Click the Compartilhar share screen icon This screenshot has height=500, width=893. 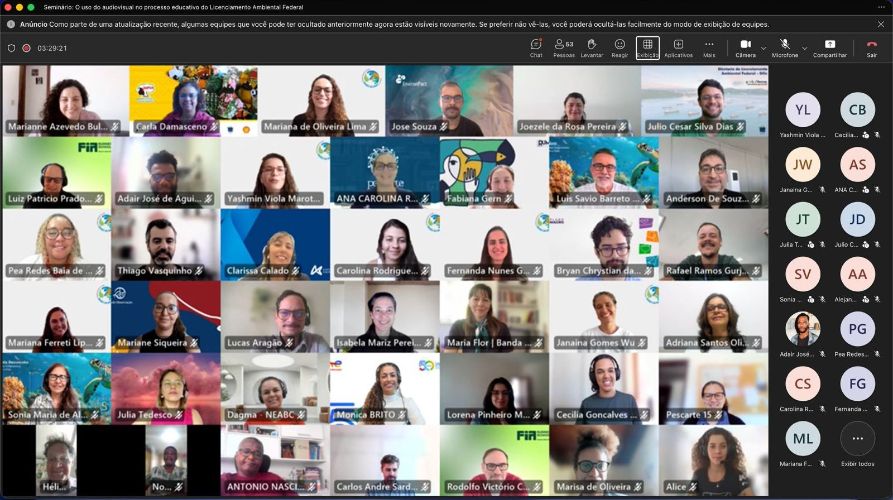829,47
